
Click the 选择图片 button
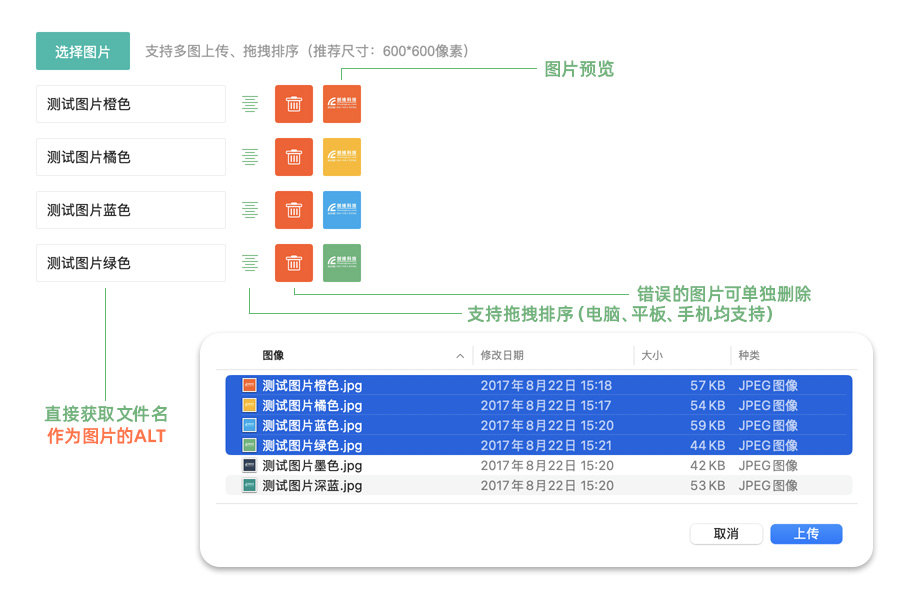click(82, 50)
